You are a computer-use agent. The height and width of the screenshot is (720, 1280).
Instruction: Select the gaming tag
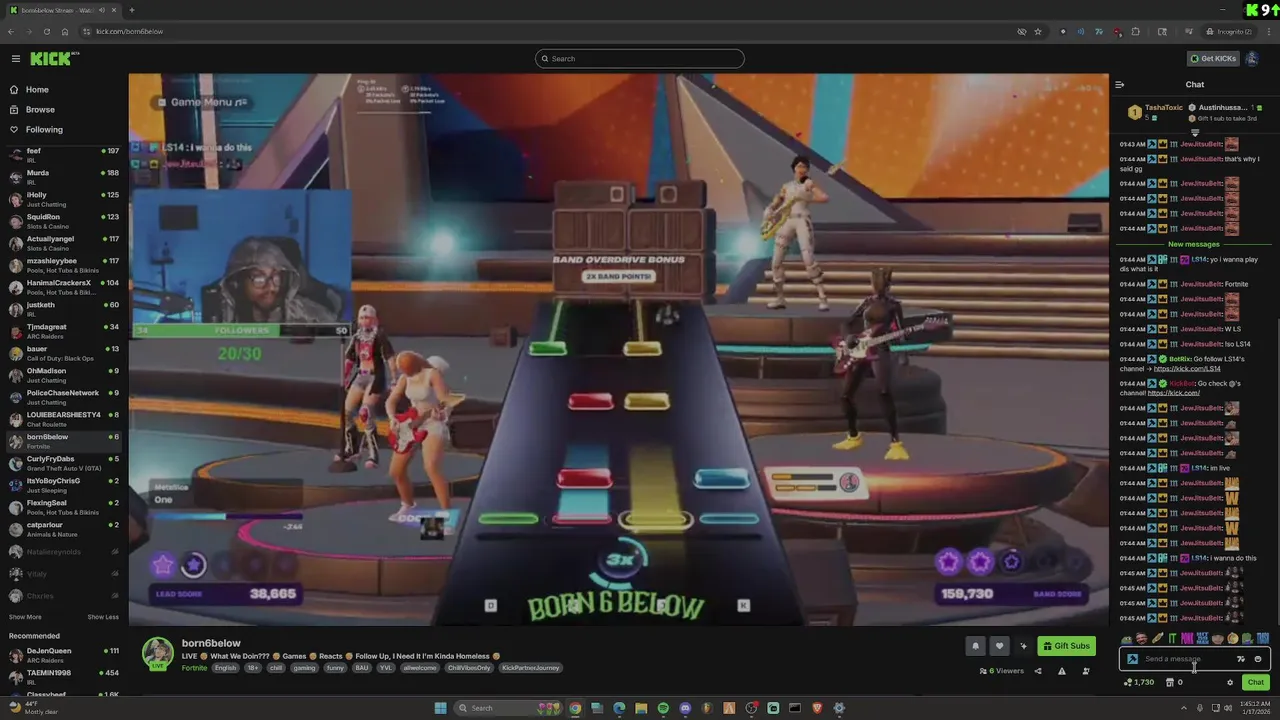tap(304, 668)
